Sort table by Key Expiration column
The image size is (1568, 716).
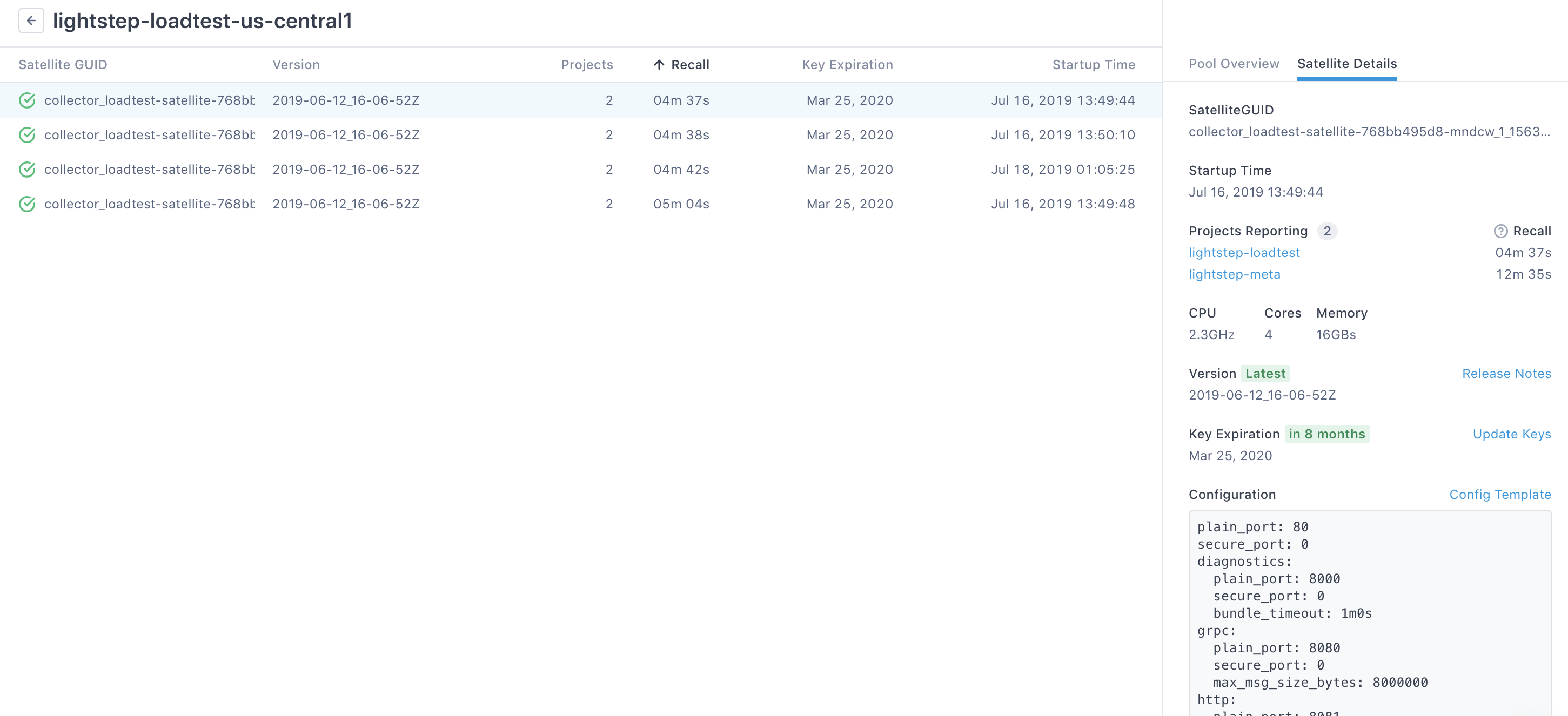(847, 64)
